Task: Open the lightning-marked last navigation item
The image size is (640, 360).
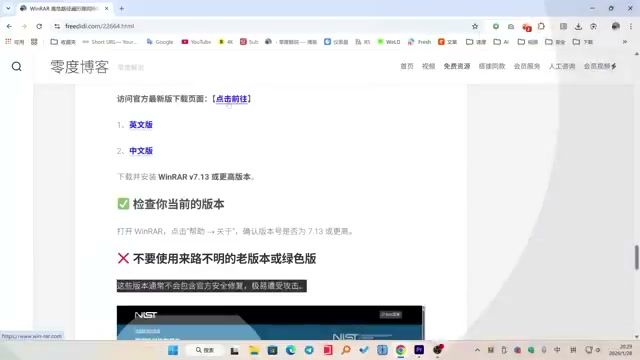Action: 600,66
